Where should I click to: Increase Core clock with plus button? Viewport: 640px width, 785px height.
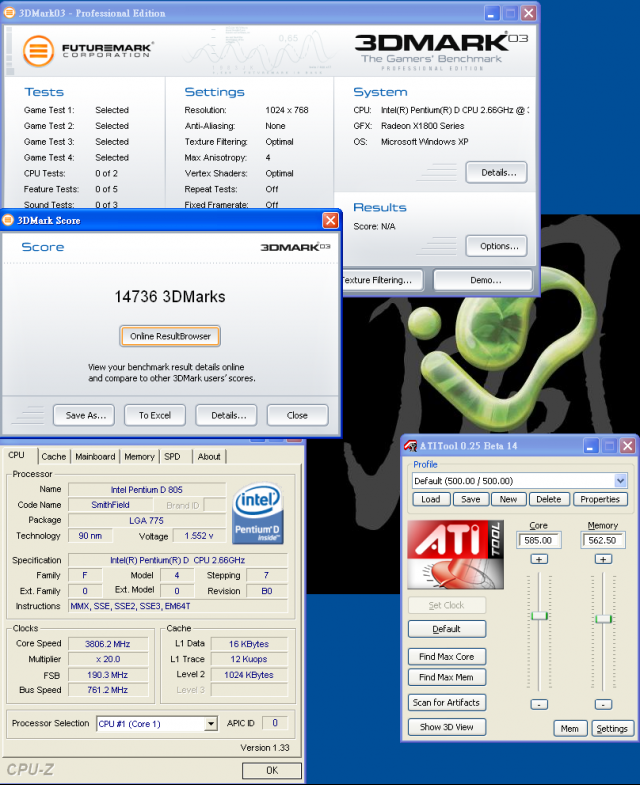tap(539, 559)
